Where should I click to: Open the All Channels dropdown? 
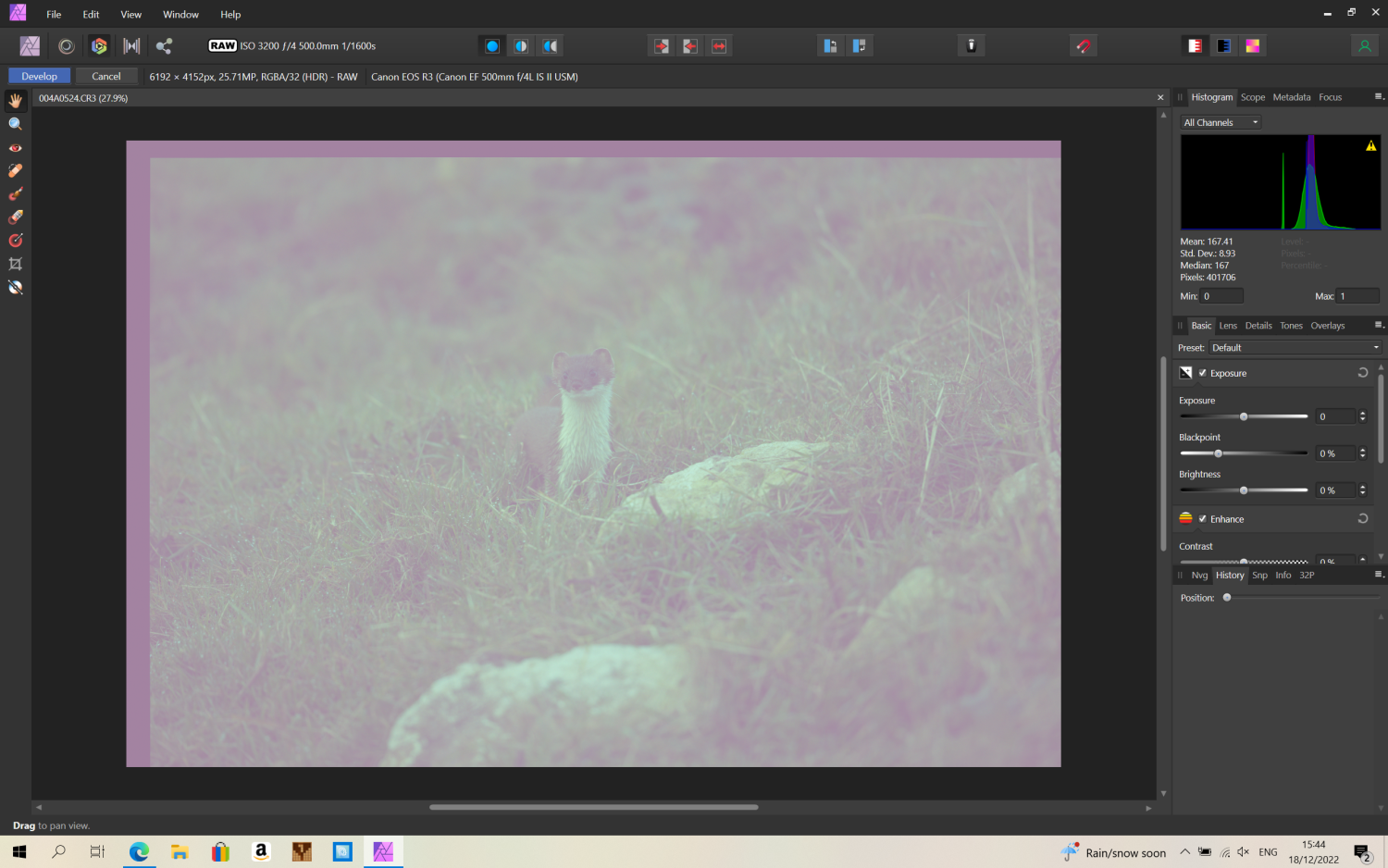point(1220,121)
